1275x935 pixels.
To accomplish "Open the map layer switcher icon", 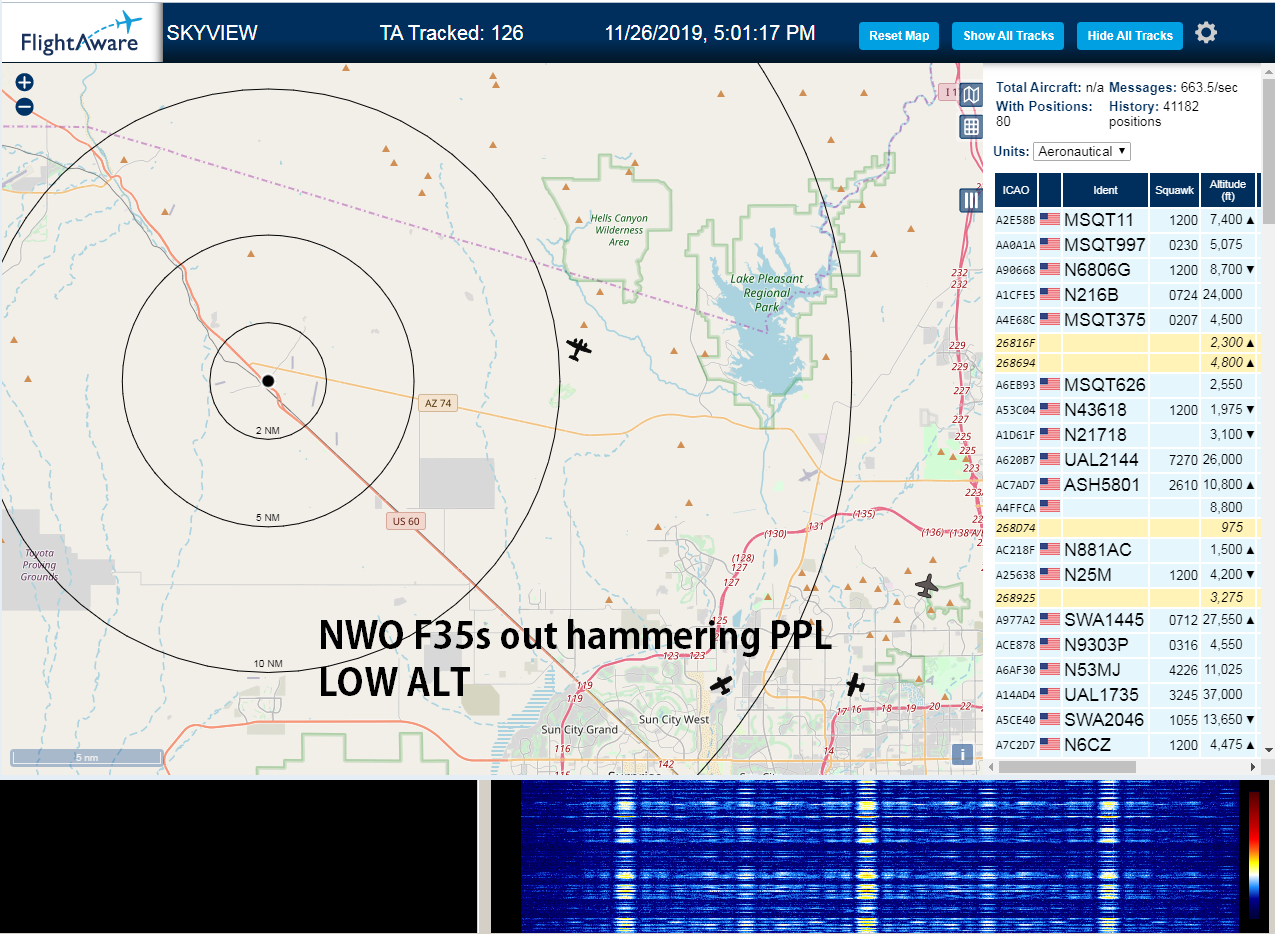I will (971, 95).
